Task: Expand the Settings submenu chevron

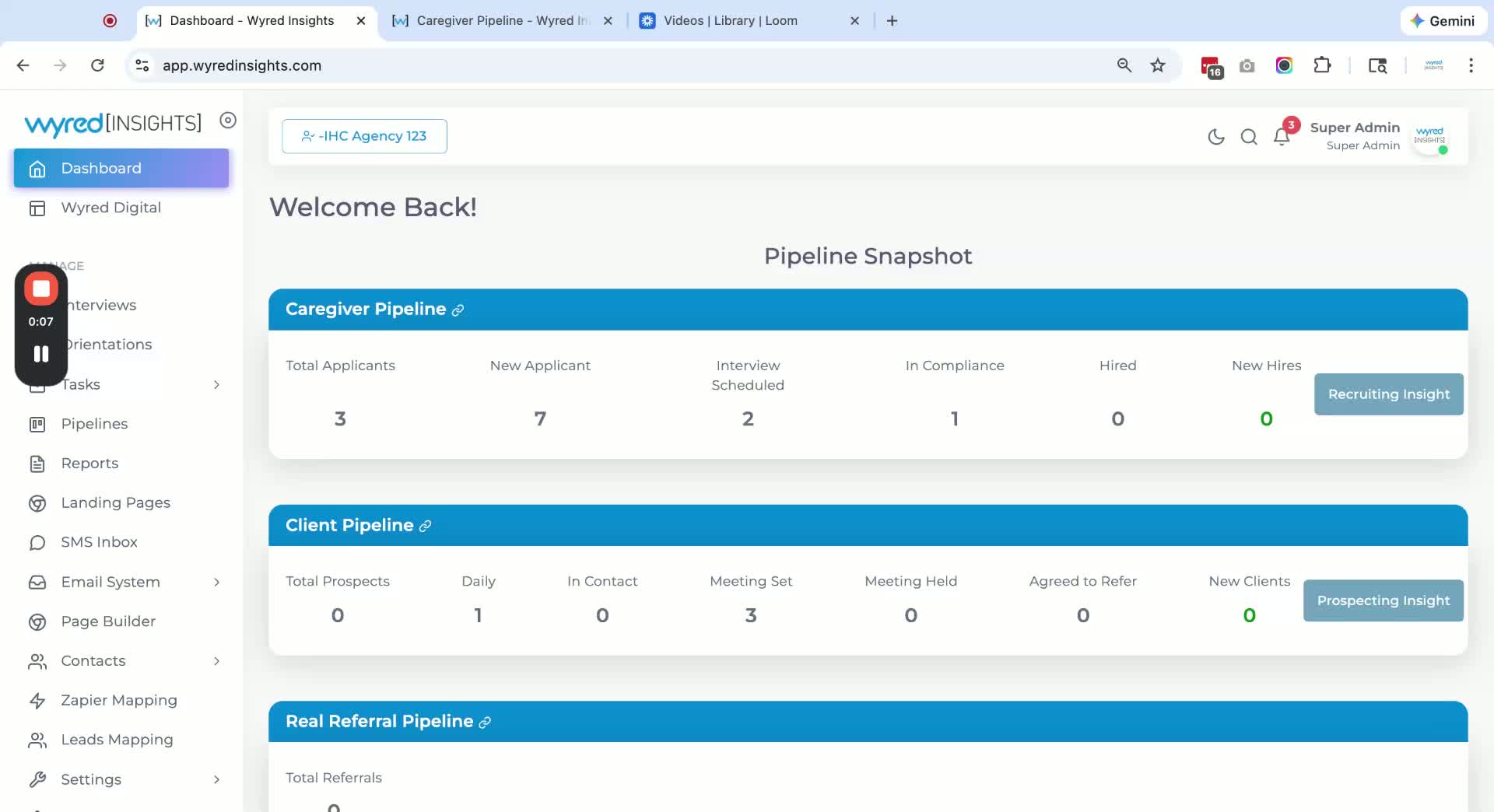Action: point(216,780)
